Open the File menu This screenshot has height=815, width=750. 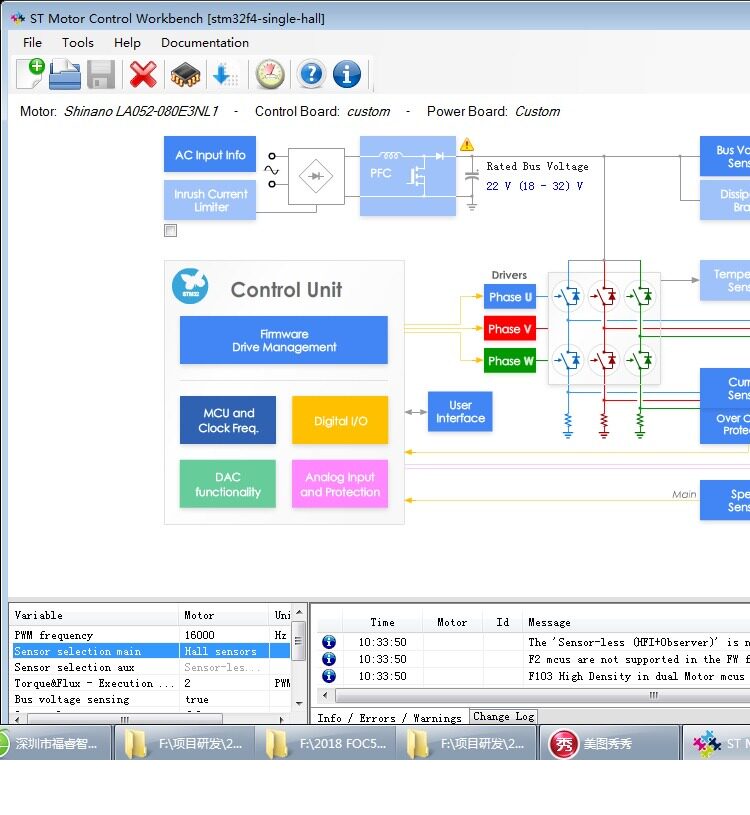32,43
